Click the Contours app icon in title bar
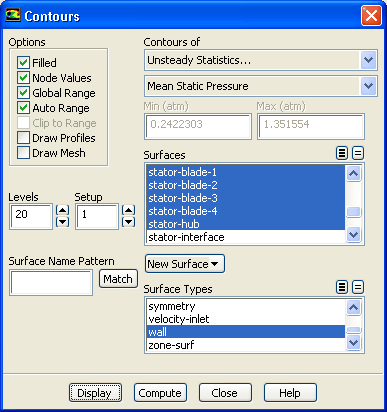This screenshot has width=387, height=412. [13, 15]
